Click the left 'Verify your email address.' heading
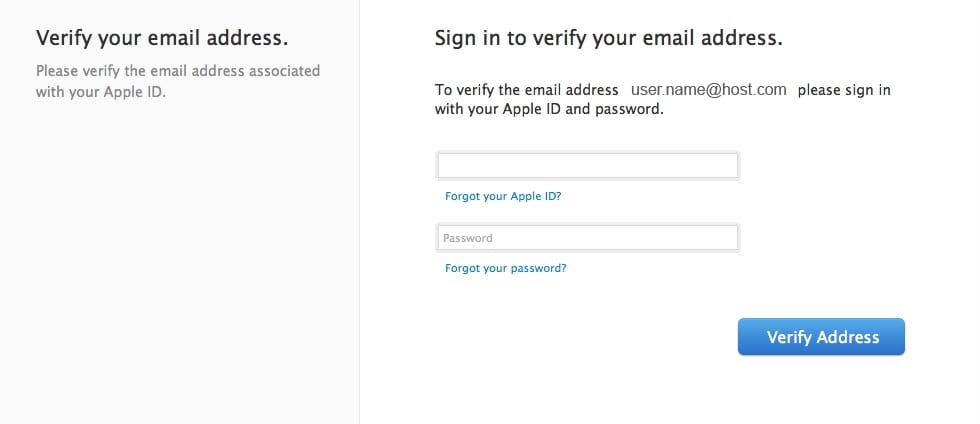The image size is (980, 424). pyautogui.click(x=162, y=39)
